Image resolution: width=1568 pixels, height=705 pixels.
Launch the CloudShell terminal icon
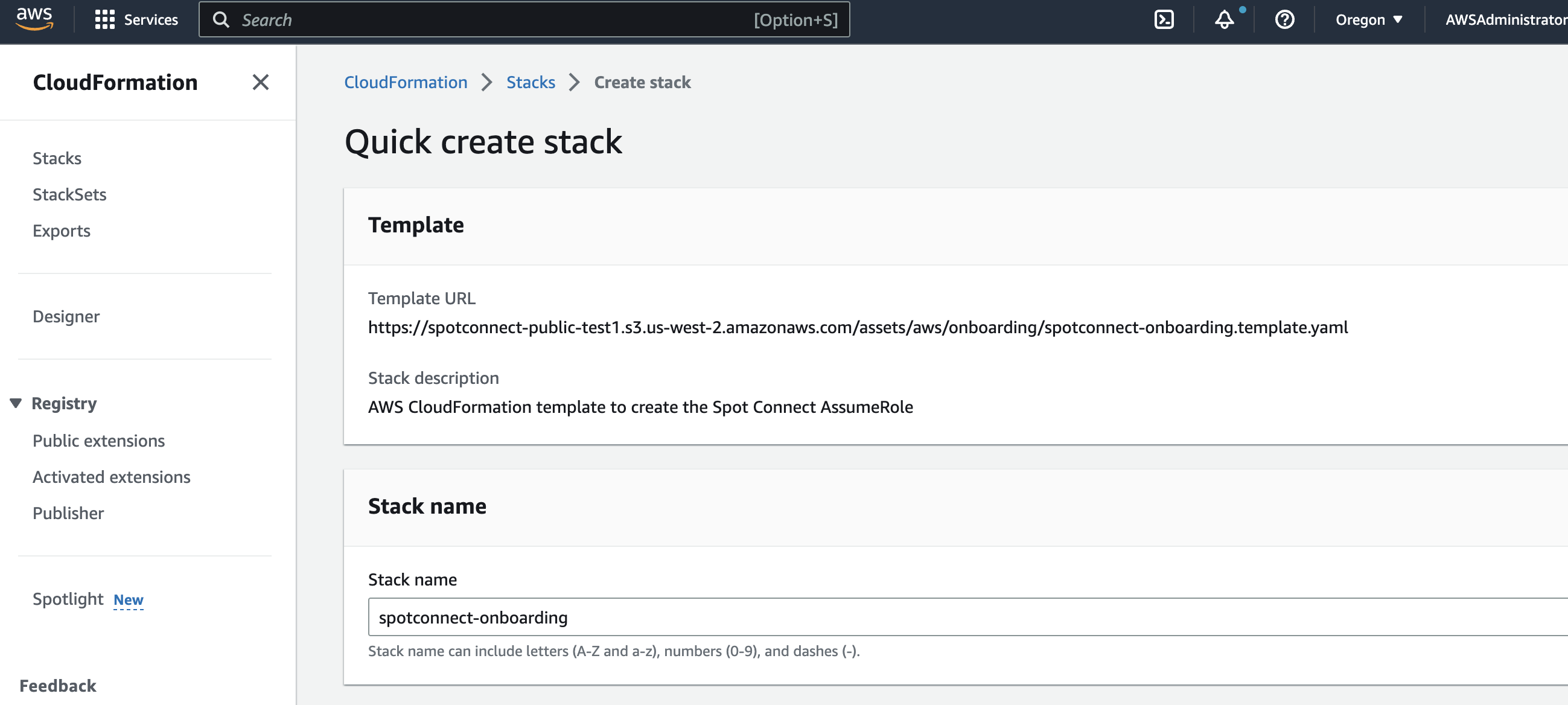(x=1163, y=19)
